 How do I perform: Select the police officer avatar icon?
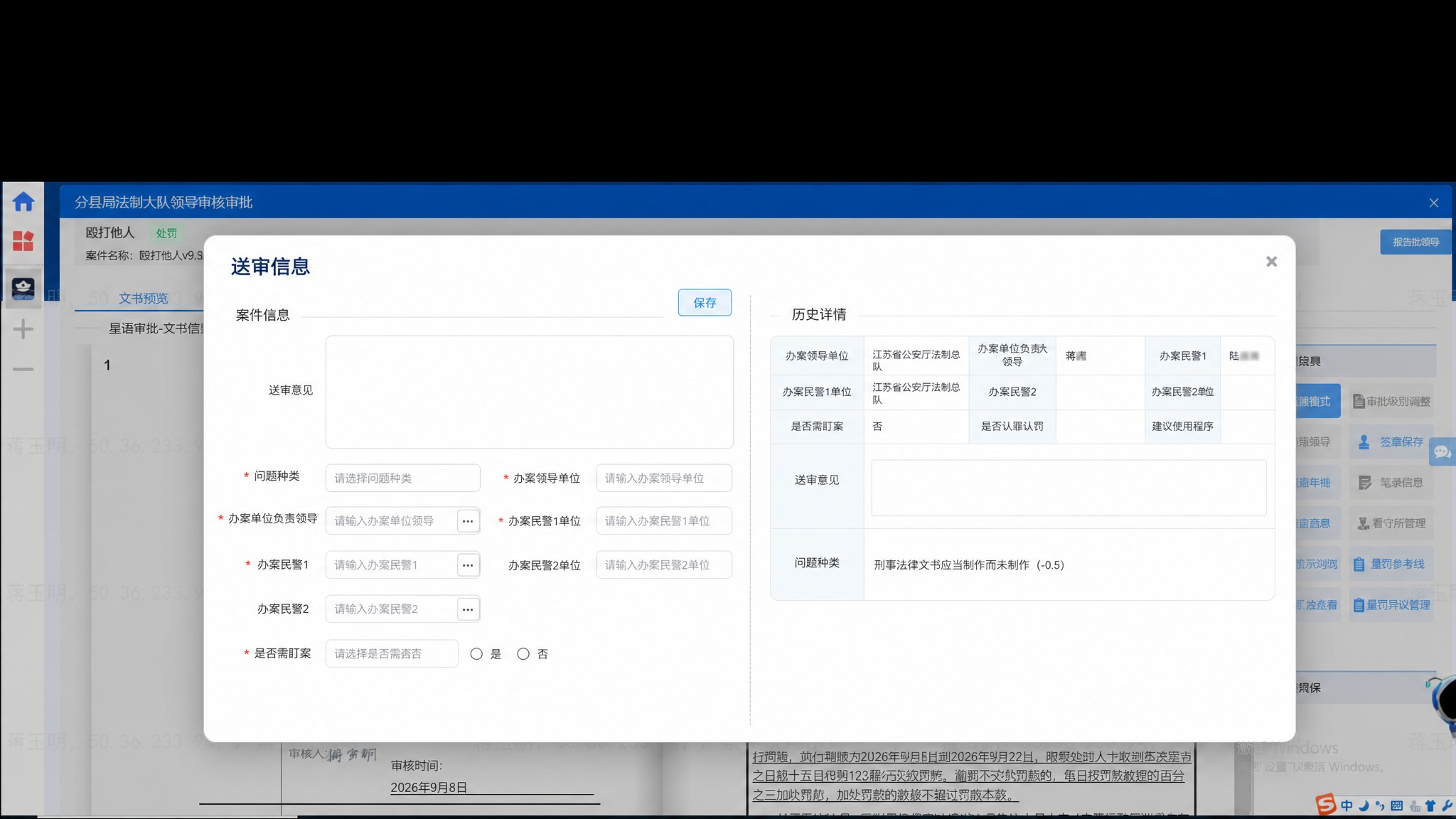point(23,289)
